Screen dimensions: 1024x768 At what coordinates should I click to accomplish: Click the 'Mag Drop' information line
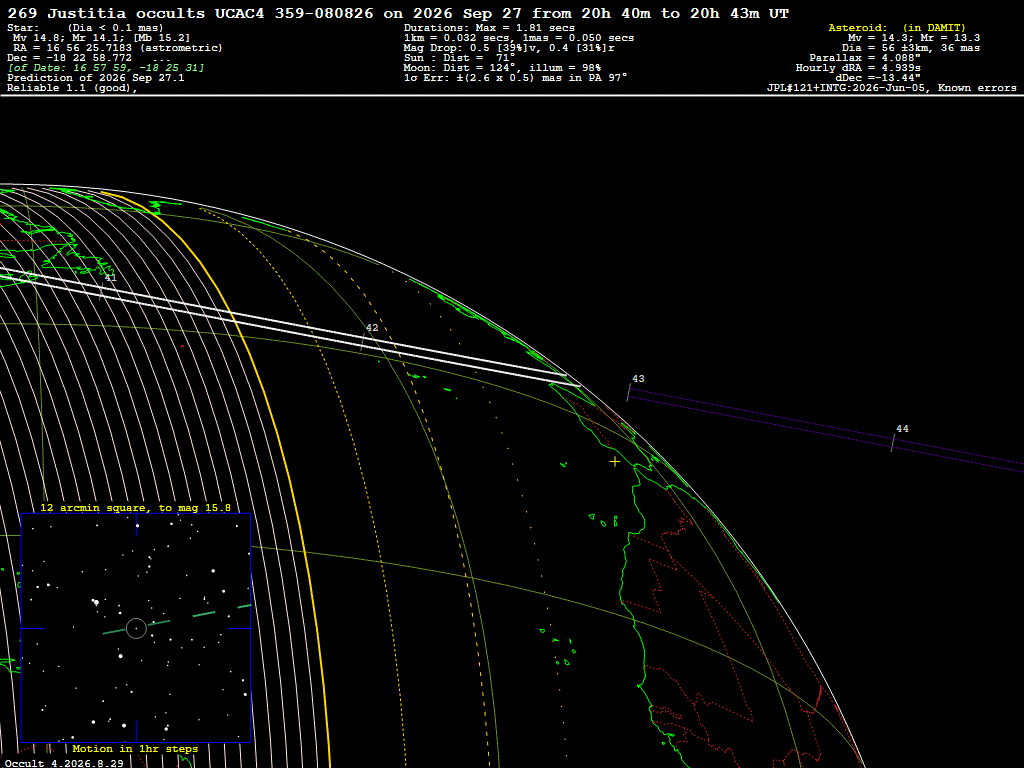pyautogui.click(x=509, y=48)
